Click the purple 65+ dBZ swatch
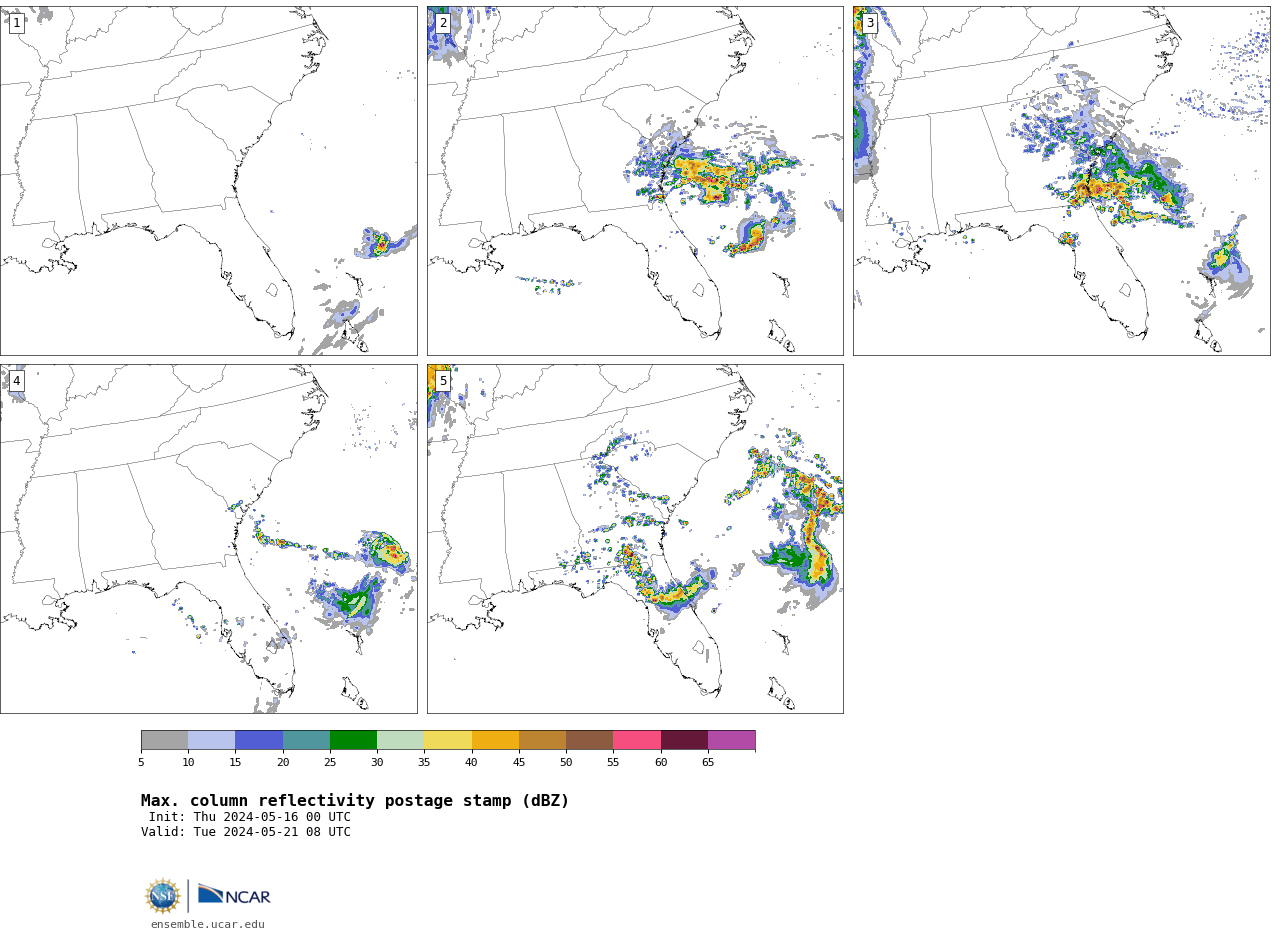1280x936 pixels. pyautogui.click(x=732, y=740)
